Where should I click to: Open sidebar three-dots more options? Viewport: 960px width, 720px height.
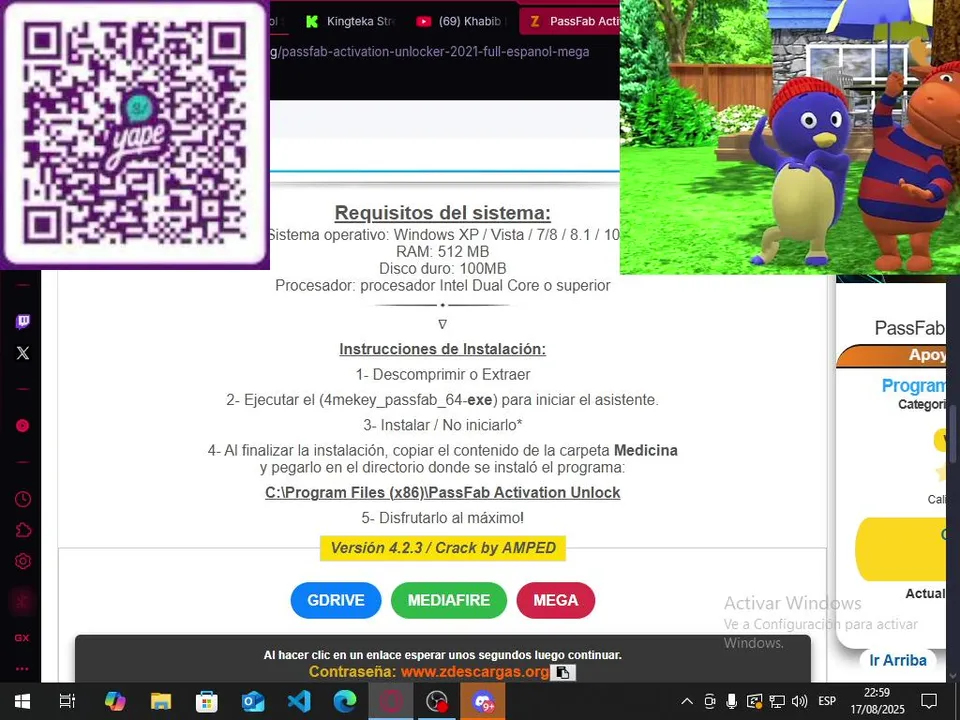tap(22, 669)
